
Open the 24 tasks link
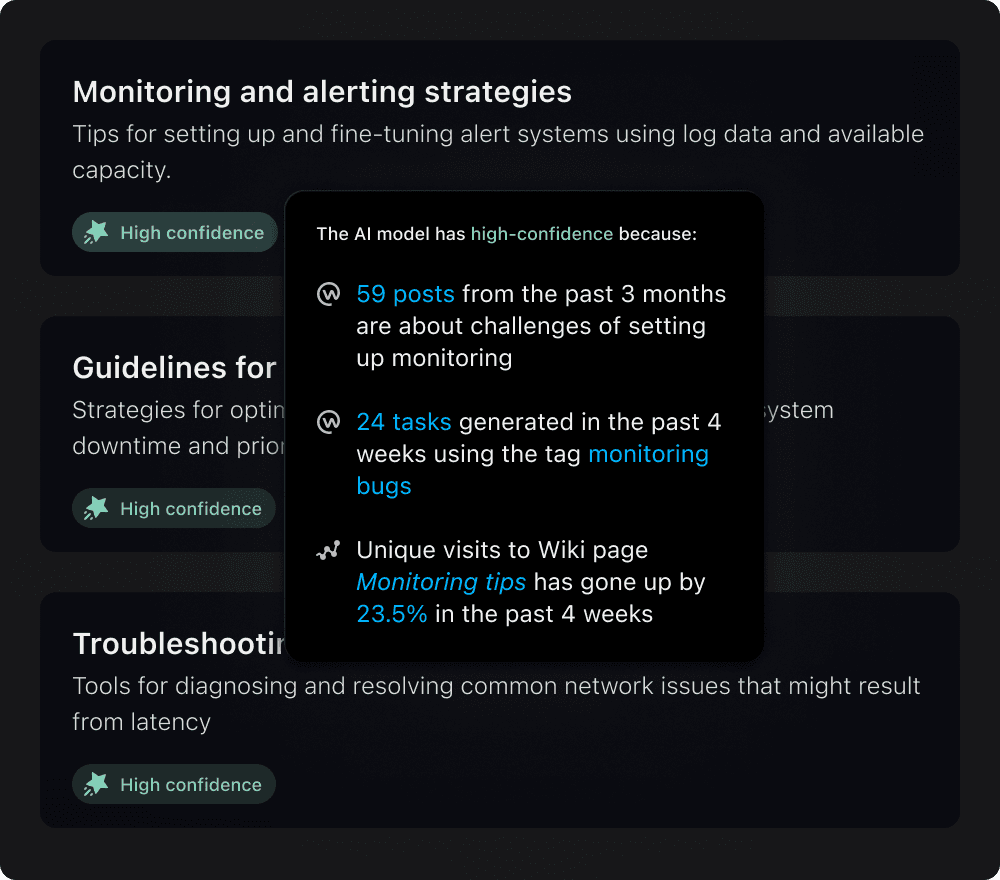click(x=404, y=422)
